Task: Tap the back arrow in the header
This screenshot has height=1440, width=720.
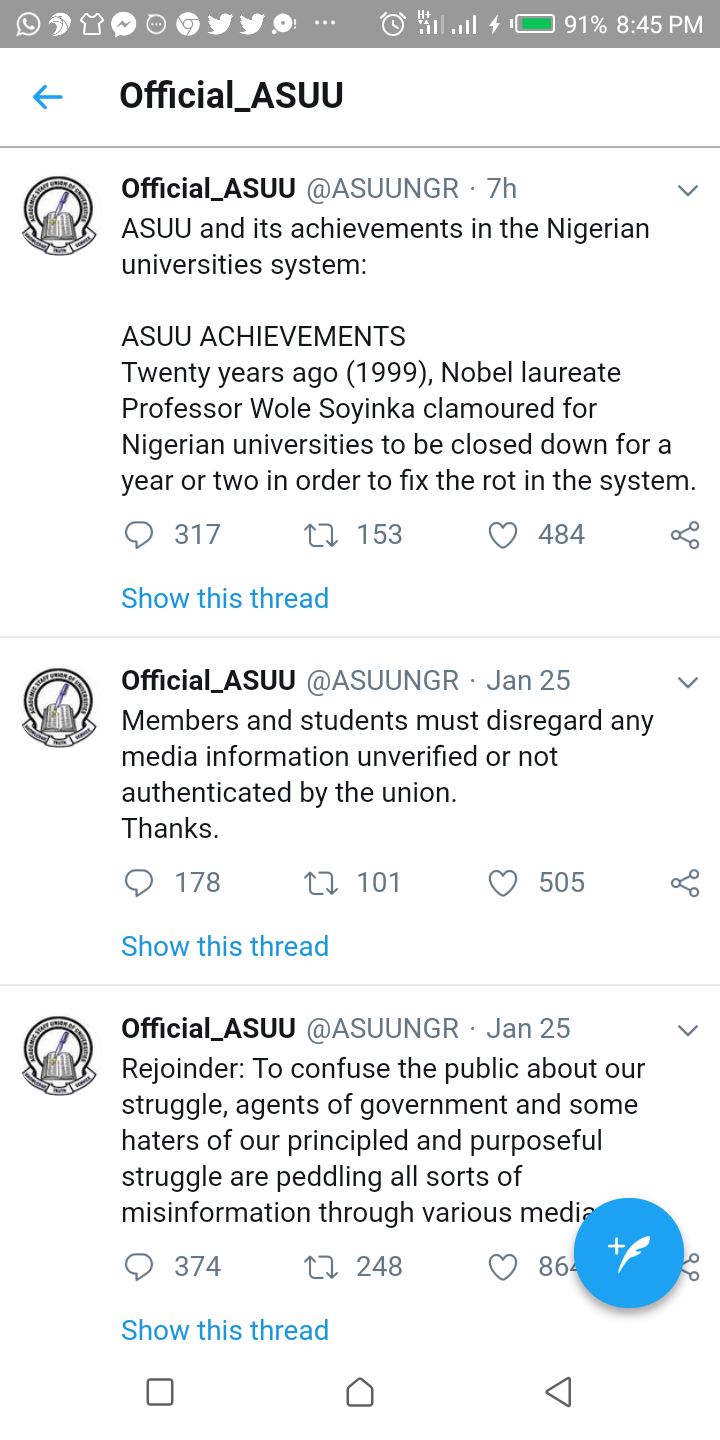Action: tap(47, 97)
